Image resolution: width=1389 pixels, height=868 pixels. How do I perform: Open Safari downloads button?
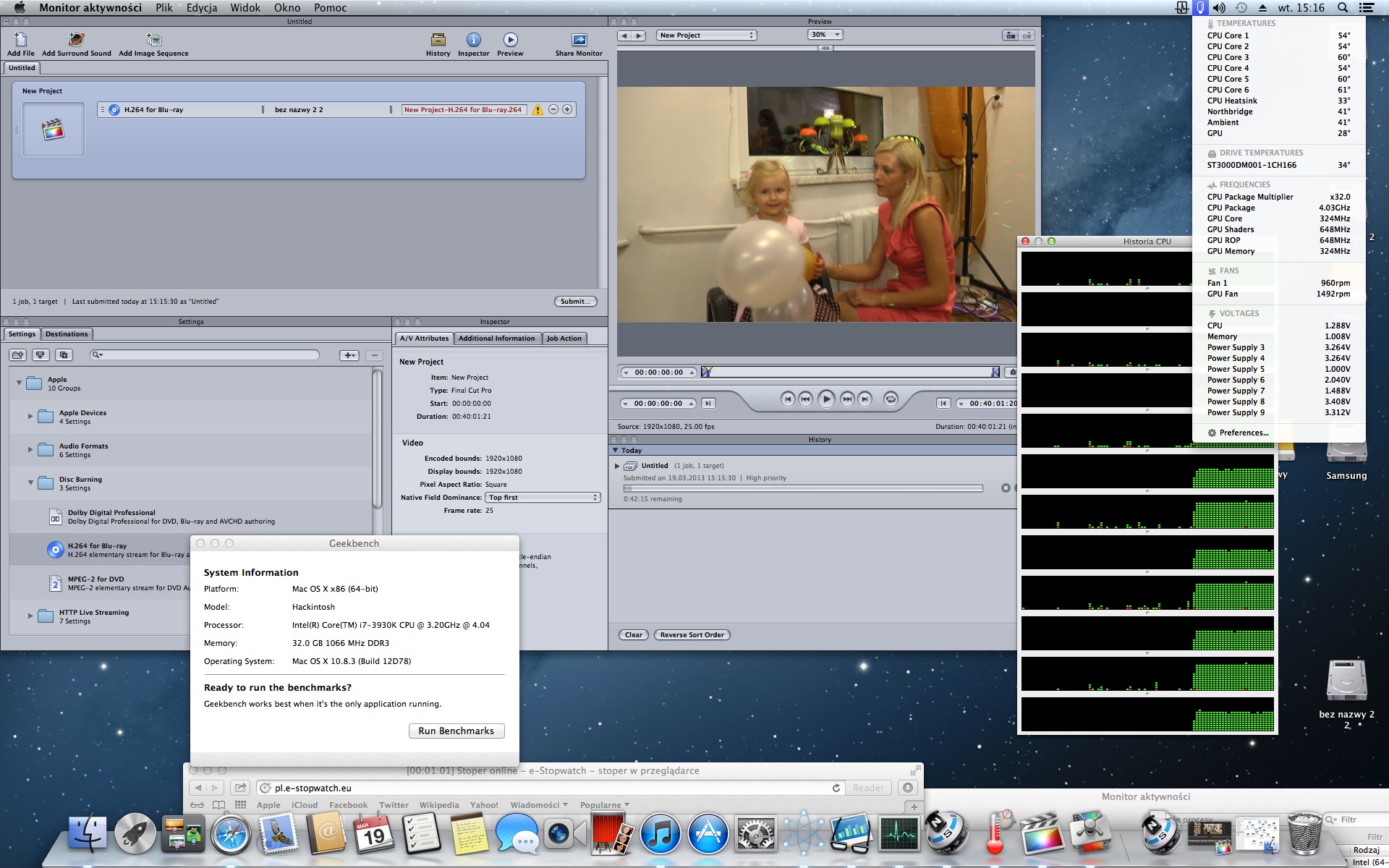[x=908, y=788]
